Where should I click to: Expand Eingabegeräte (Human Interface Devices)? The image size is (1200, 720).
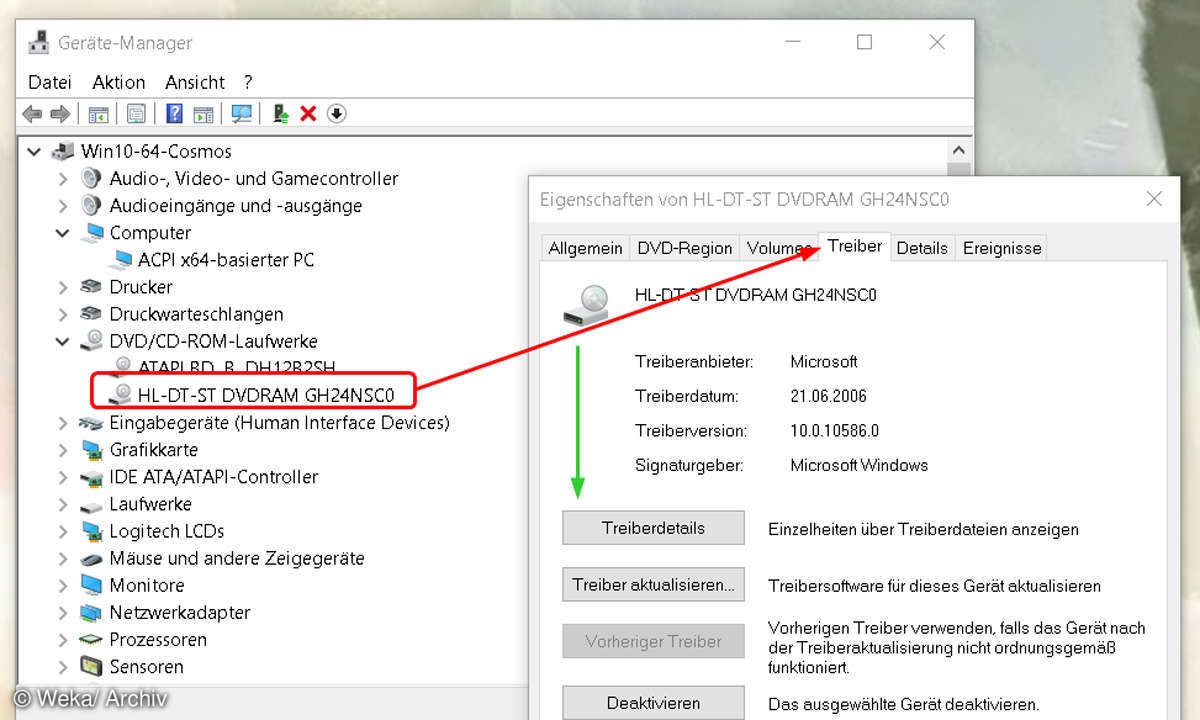[x=63, y=423]
